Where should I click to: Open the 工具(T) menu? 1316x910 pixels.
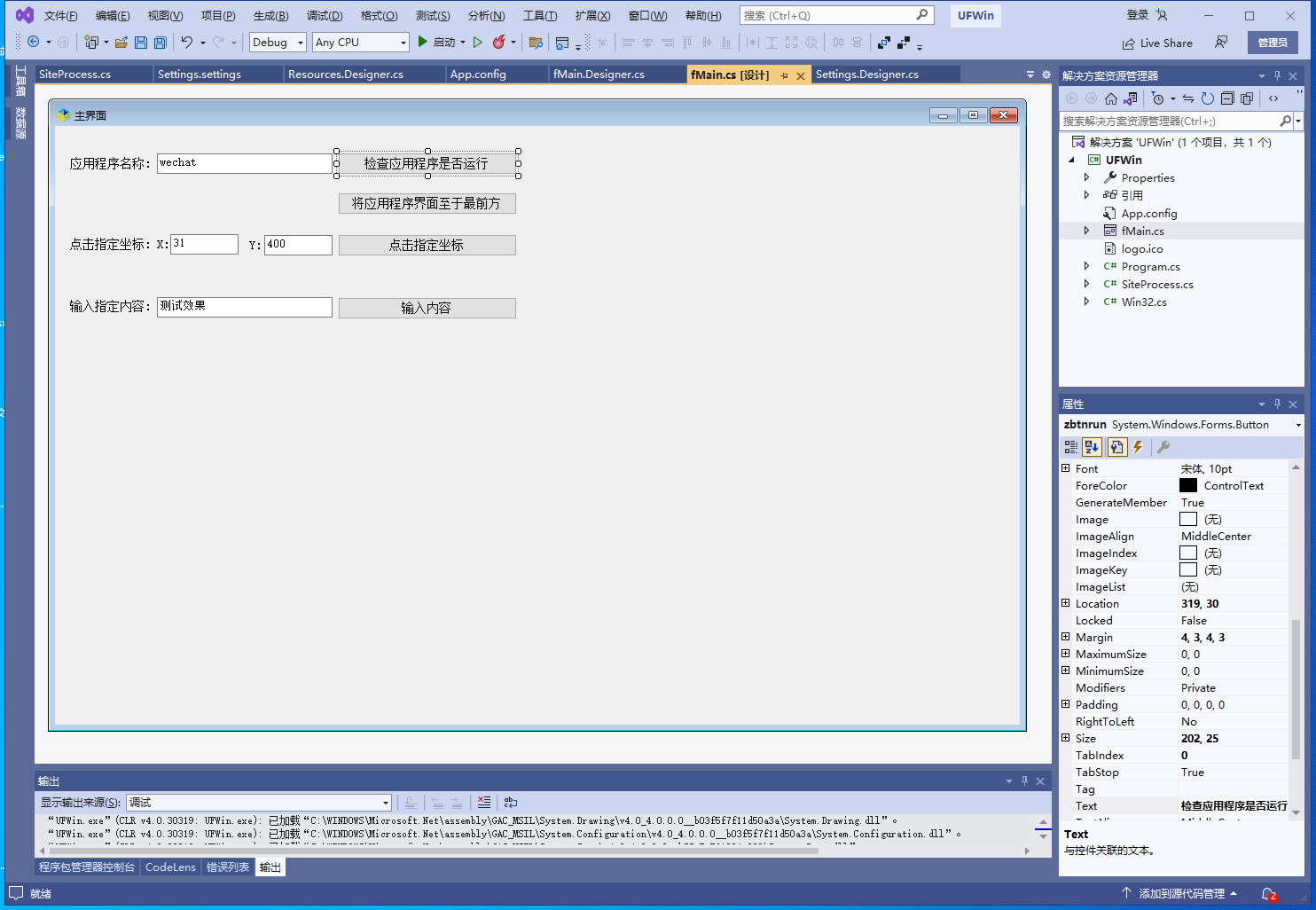[540, 16]
